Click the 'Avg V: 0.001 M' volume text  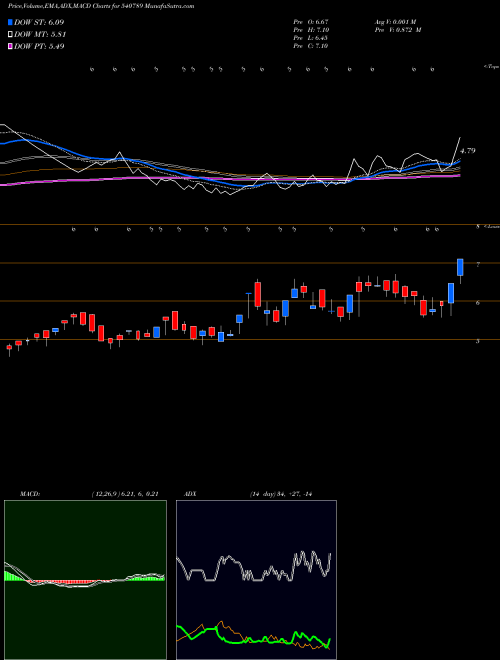(x=395, y=22)
